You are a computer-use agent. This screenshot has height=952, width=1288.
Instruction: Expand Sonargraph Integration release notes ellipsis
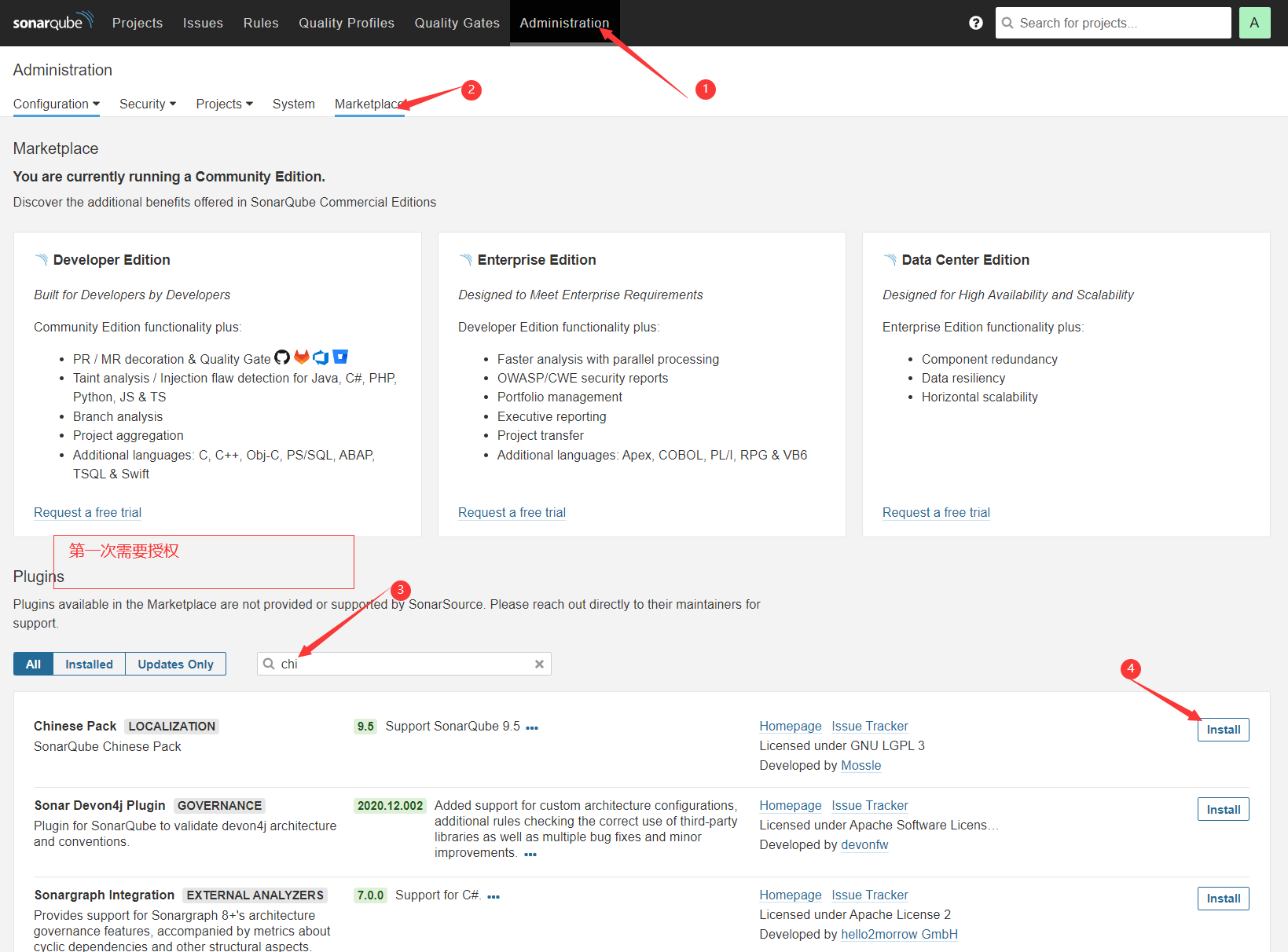click(x=494, y=896)
